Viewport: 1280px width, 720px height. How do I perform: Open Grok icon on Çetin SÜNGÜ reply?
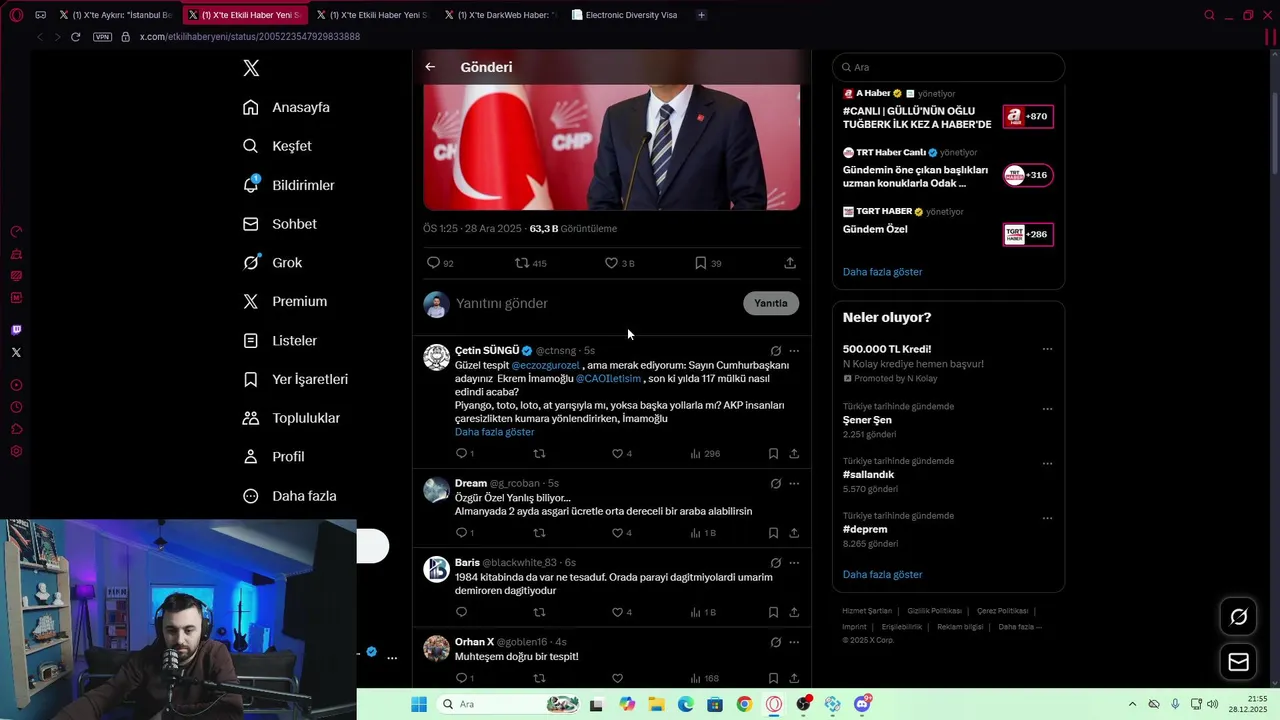coord(775,351)
